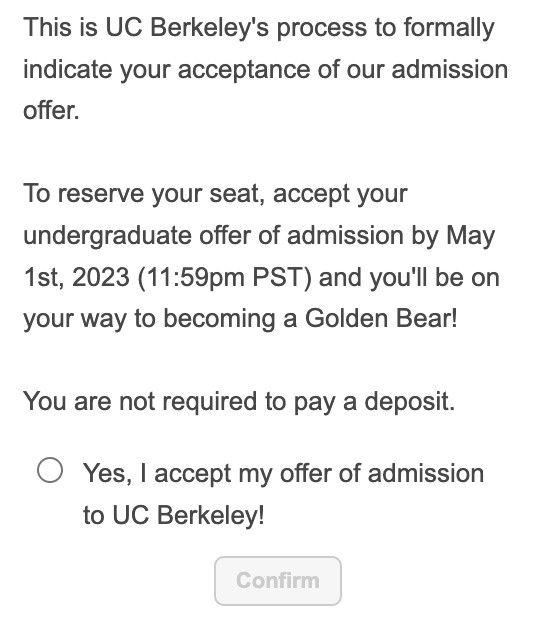Click the 'undergraduate offer of admission by May' line

tap(259, 236)
